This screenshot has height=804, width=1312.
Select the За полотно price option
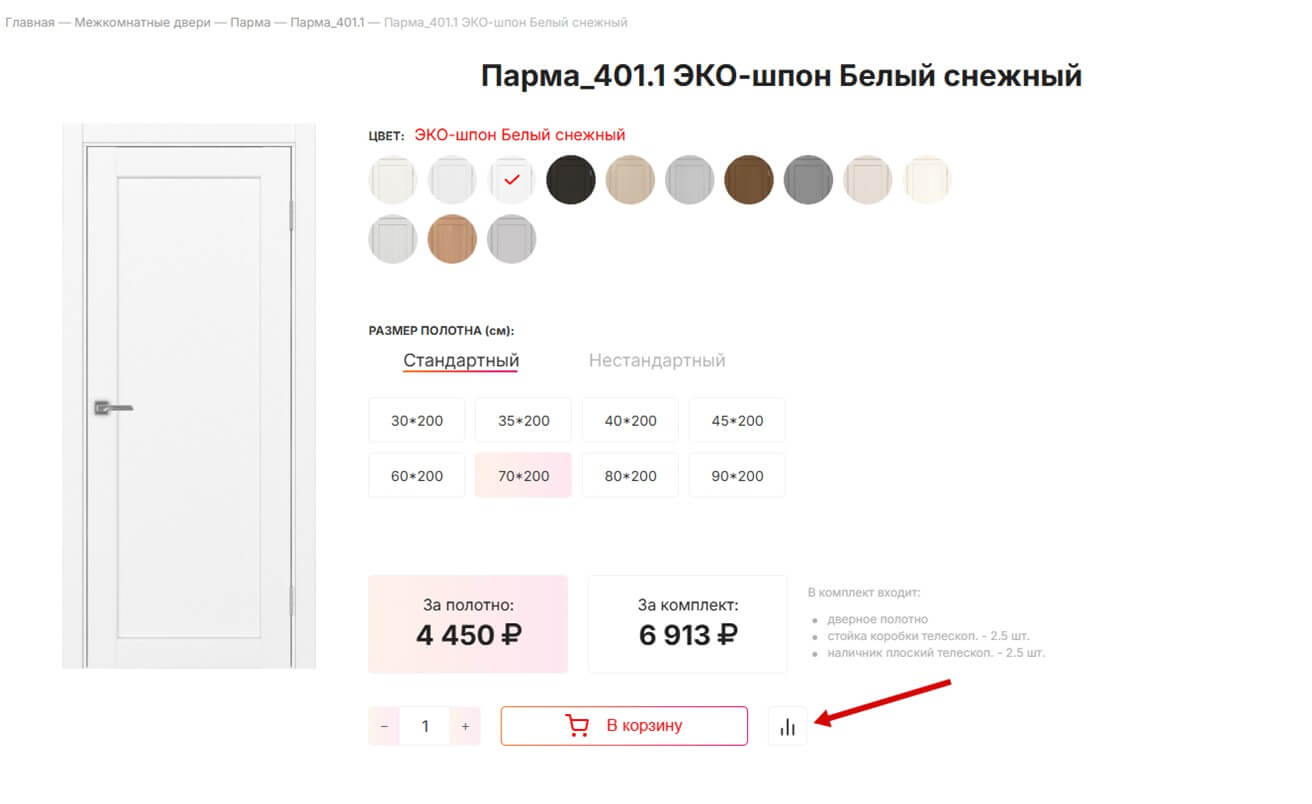coord(468,623)
